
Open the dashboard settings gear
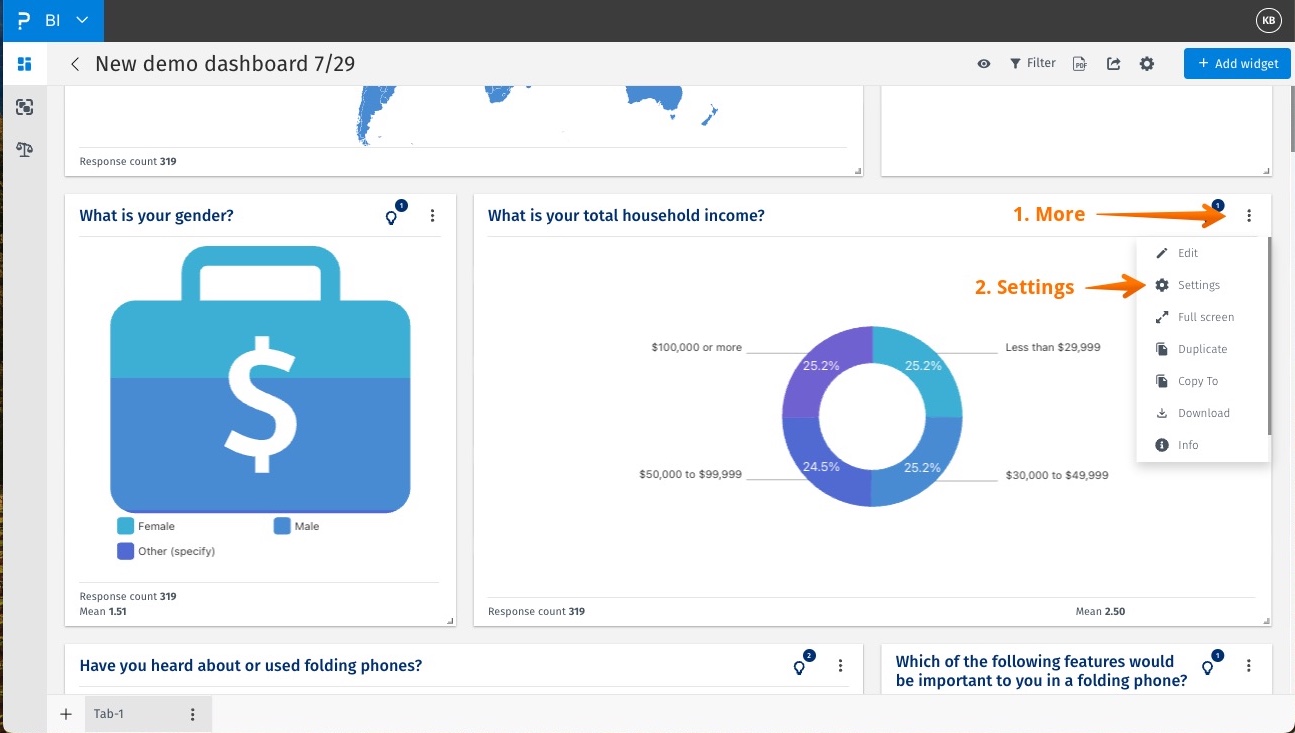1147,63
